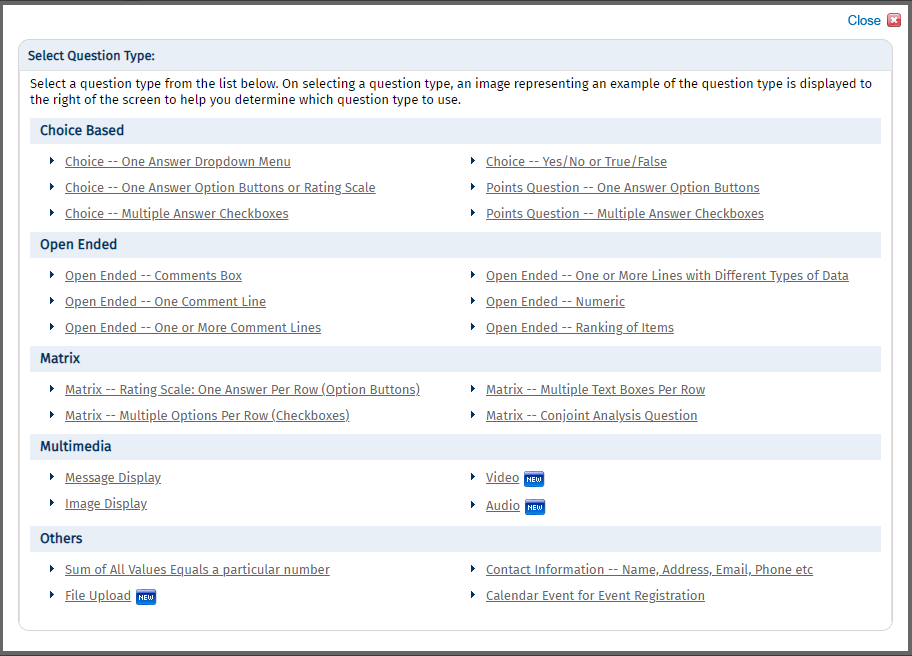This screenshot has width=912, height=656.
Task: Open Calendar Event for Event Registration
Action: coord(596,596)
